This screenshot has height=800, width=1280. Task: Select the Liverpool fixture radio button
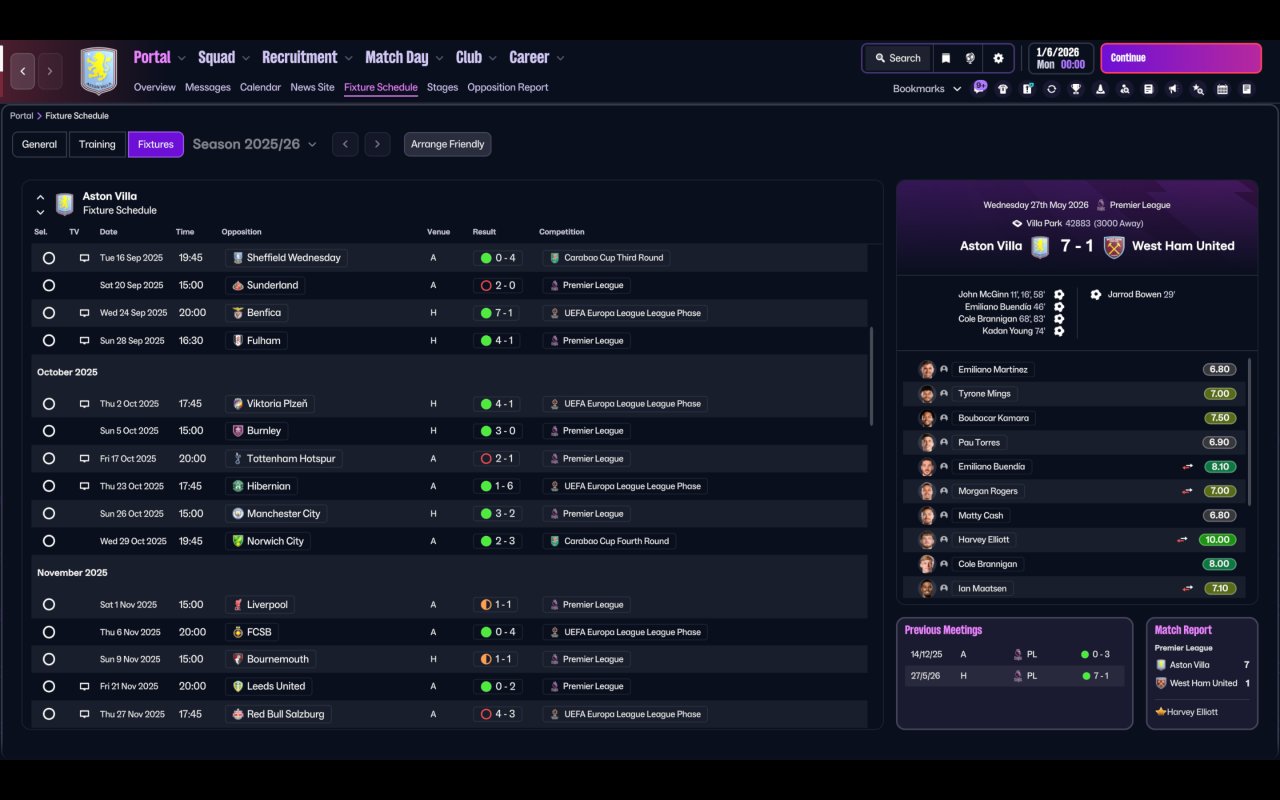coord(49,605)
